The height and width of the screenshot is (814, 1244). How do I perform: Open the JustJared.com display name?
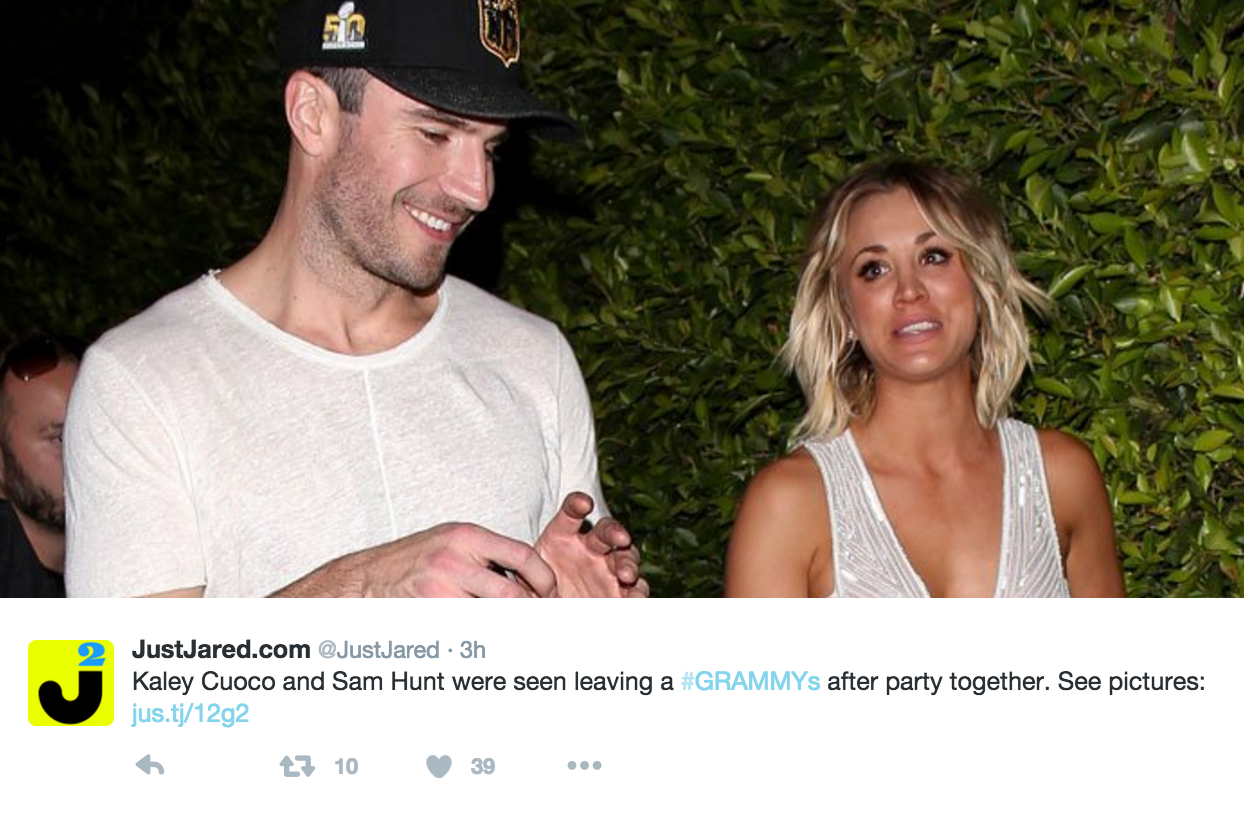(x=221, y=649)
